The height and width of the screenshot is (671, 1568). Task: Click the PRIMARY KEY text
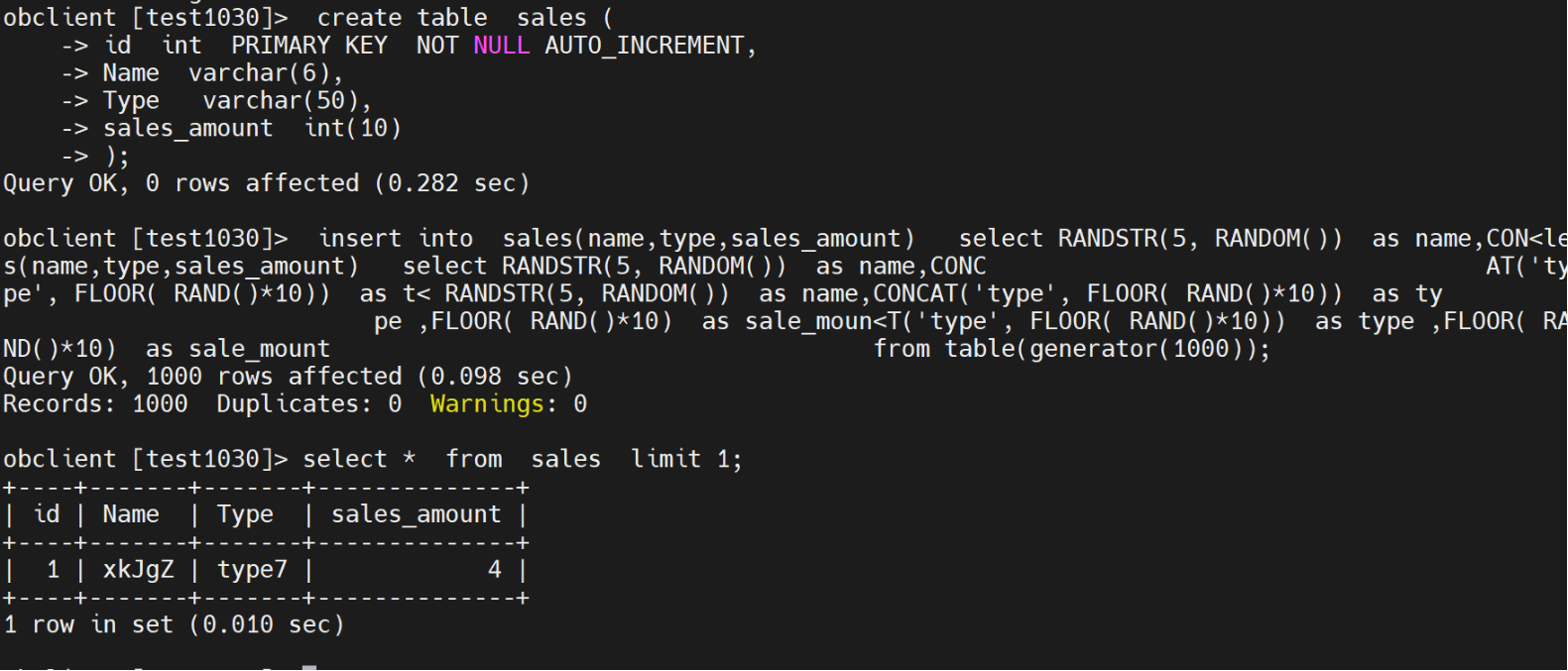click(308, 46)
